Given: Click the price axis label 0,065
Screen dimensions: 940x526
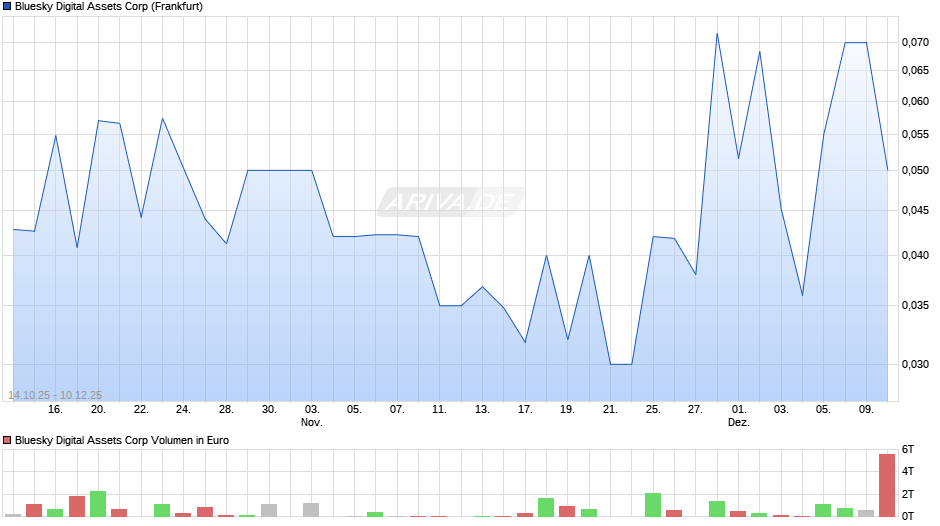Looking at the screenshot, I should coord(915,70).
